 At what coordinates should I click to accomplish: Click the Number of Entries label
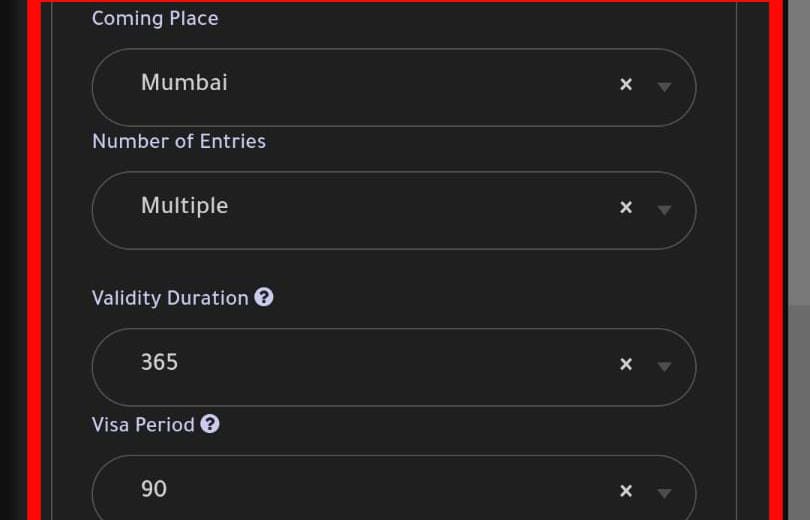pyautogui.click(x=179, y=141)
